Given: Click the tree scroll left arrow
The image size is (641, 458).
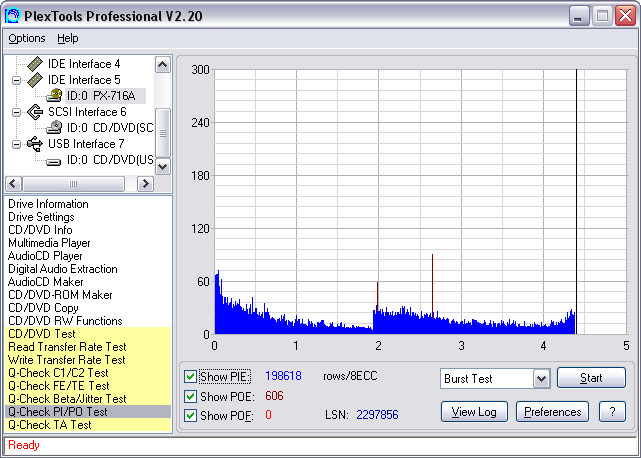Looking at the screenshot, I should tap(13, 184).
